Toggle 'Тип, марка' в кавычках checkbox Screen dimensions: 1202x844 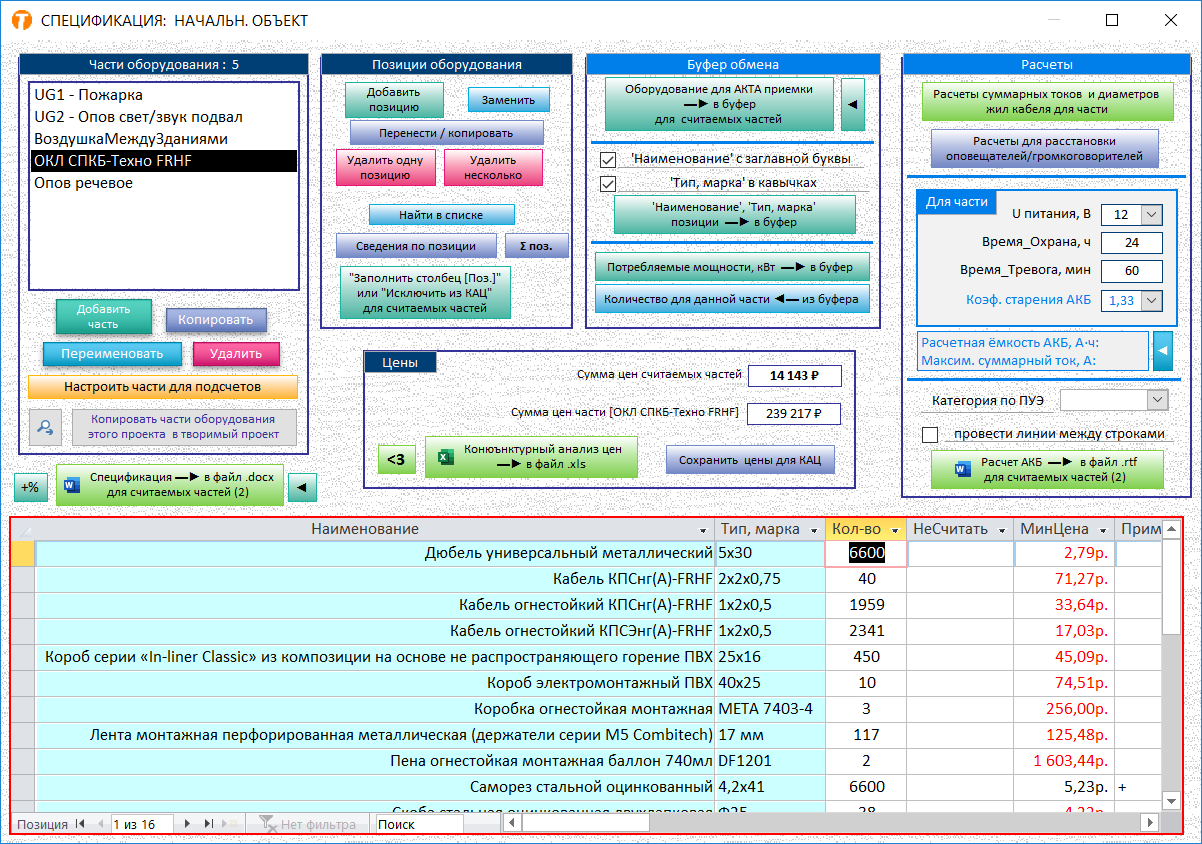pos(607,183)
